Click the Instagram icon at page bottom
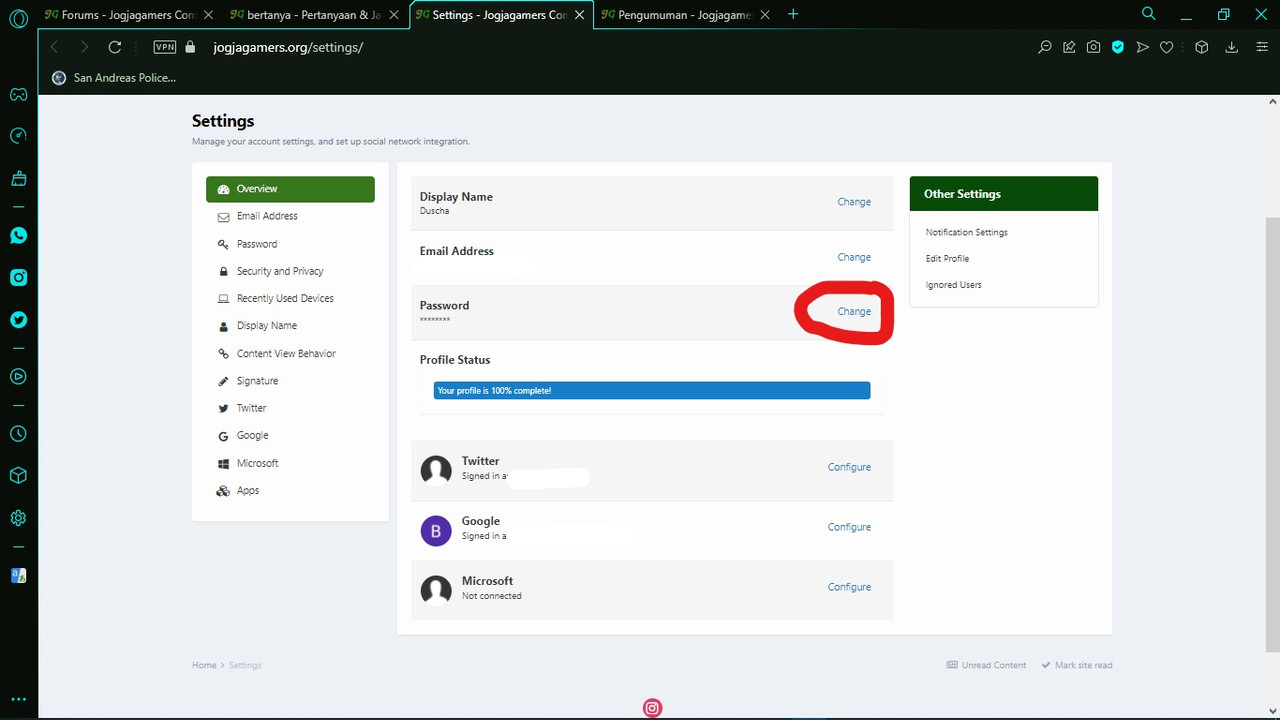This screenshot has height=720, width=1280. pos(652,708)
